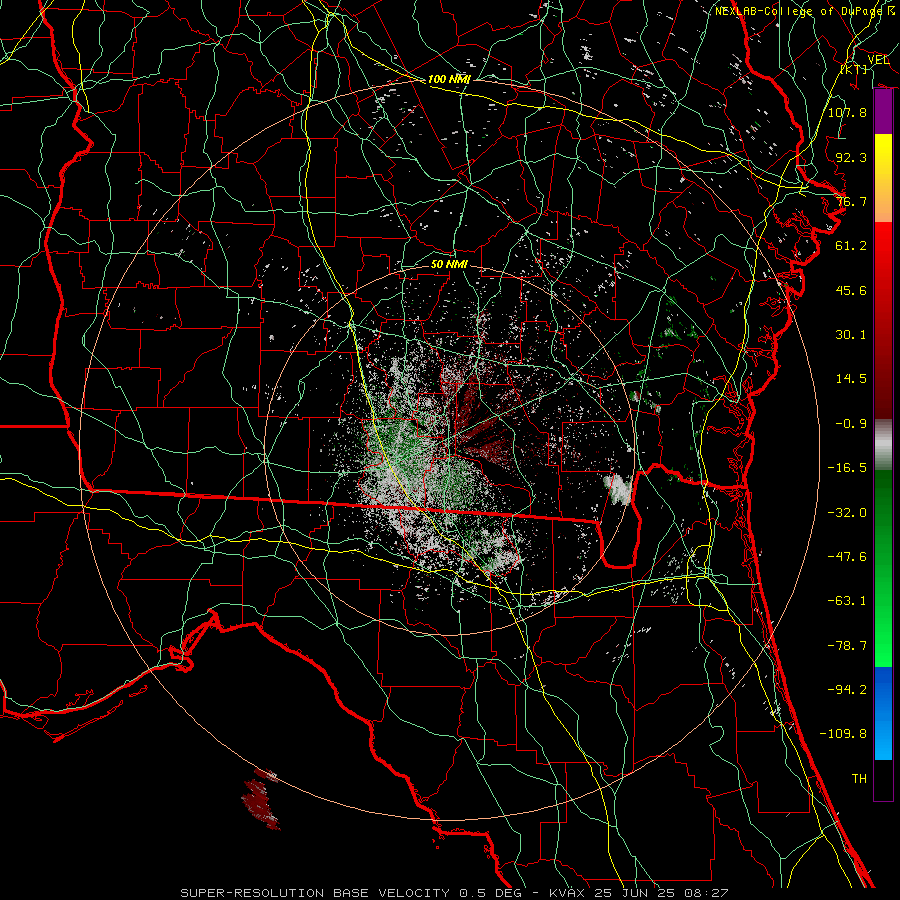Select the 61.2 velocity scale value

tap(851, 246)
